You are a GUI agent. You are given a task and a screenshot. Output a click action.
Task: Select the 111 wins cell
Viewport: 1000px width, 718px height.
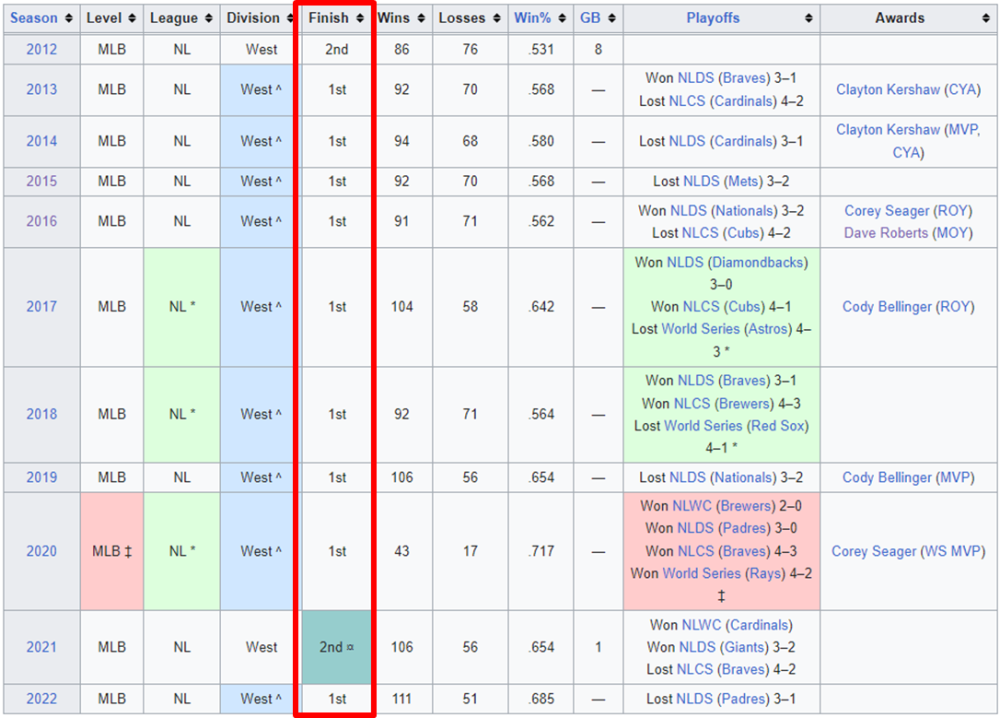402,699
